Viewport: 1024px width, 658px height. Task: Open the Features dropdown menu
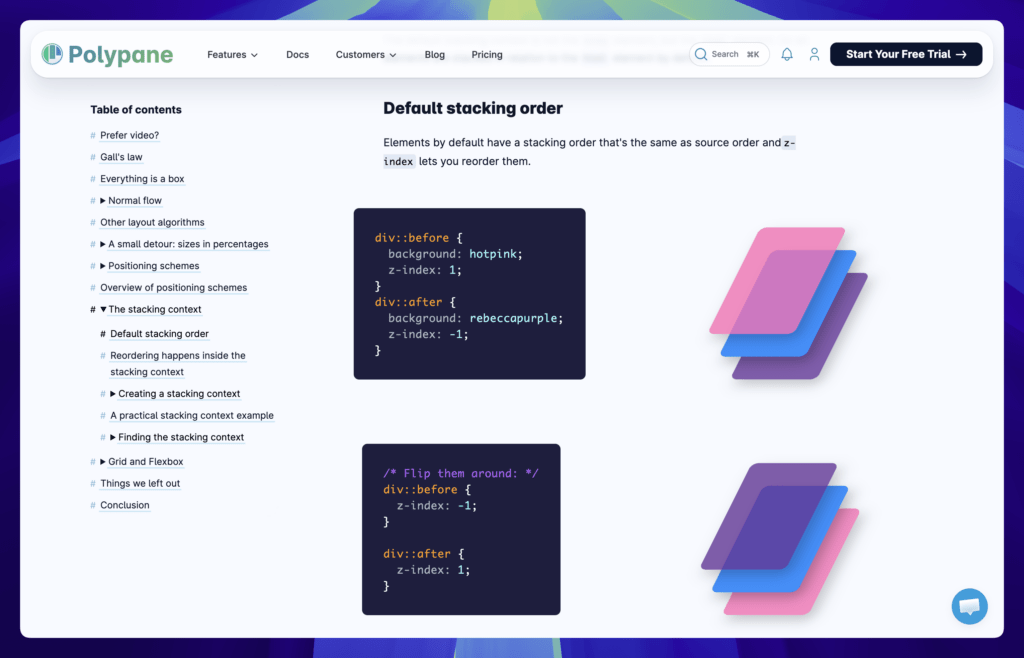point(232,55)
